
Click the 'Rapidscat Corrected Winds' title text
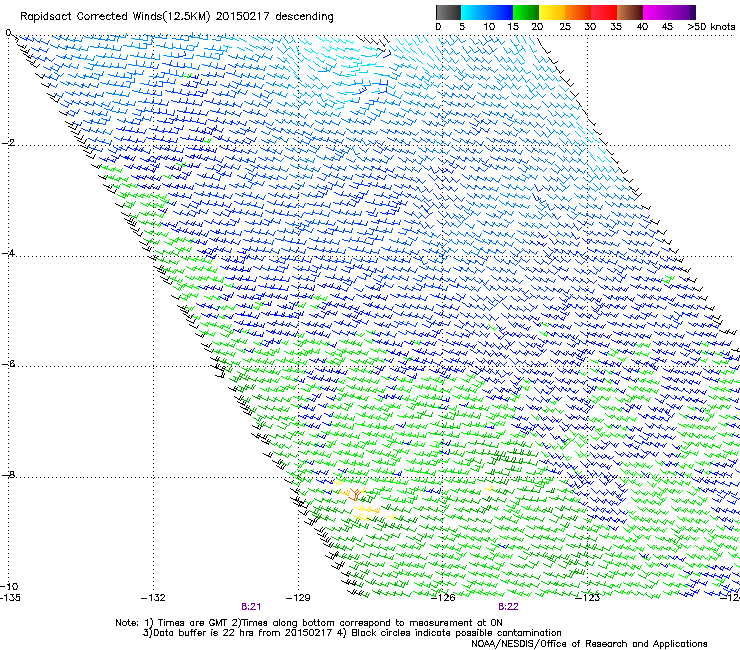[x=91, y=17]
